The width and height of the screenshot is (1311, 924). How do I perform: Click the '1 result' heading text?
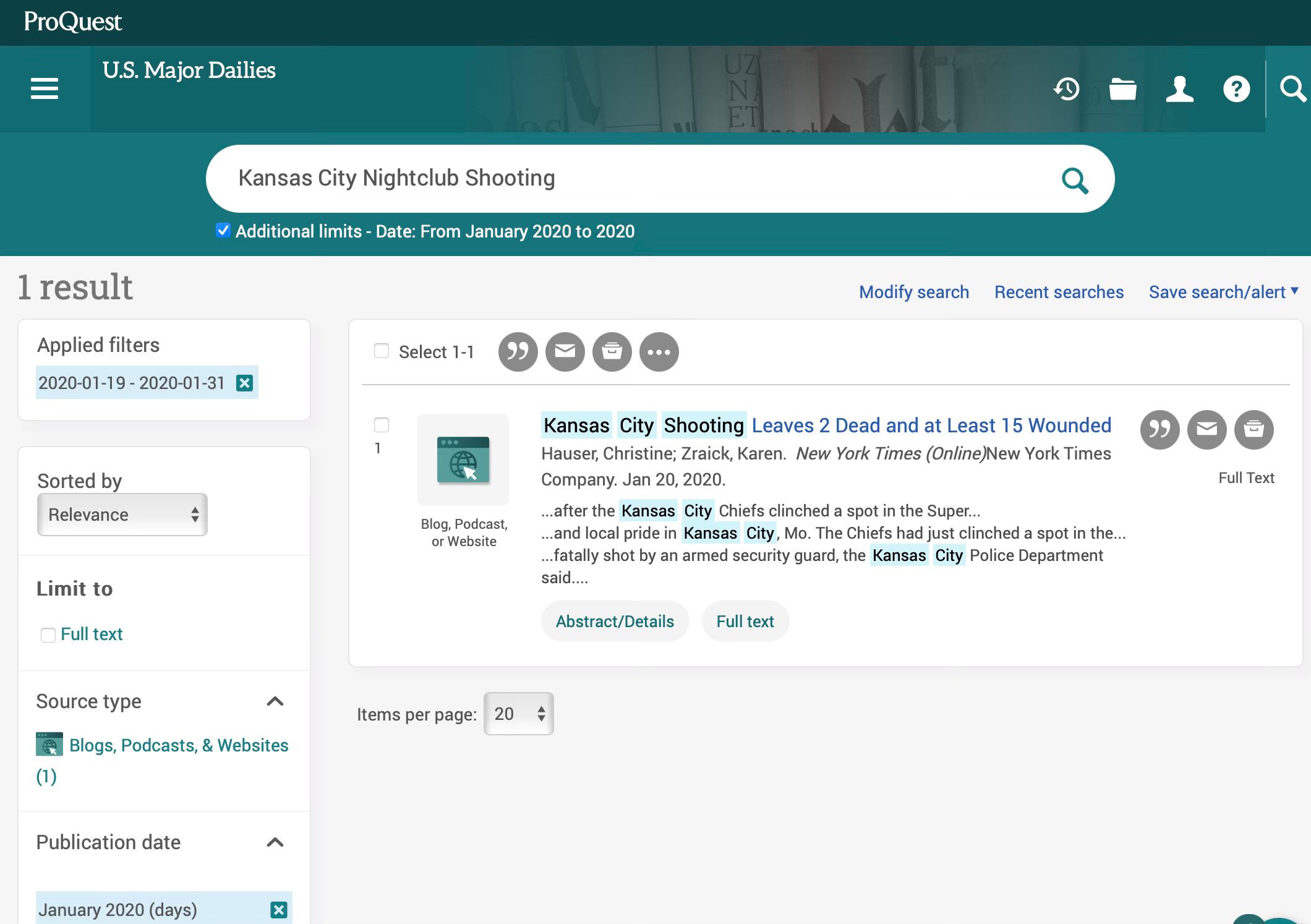click(x=75, y=287)
